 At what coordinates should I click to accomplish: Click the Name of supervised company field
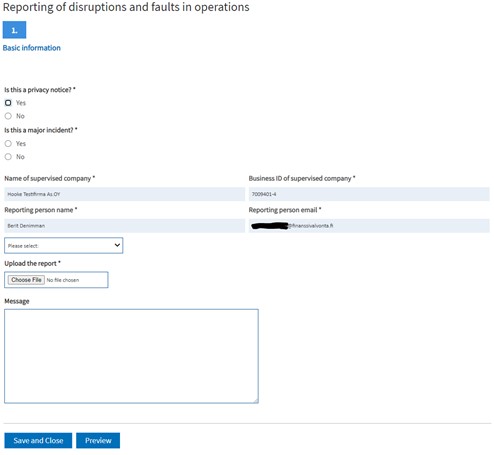click(124, 194)
